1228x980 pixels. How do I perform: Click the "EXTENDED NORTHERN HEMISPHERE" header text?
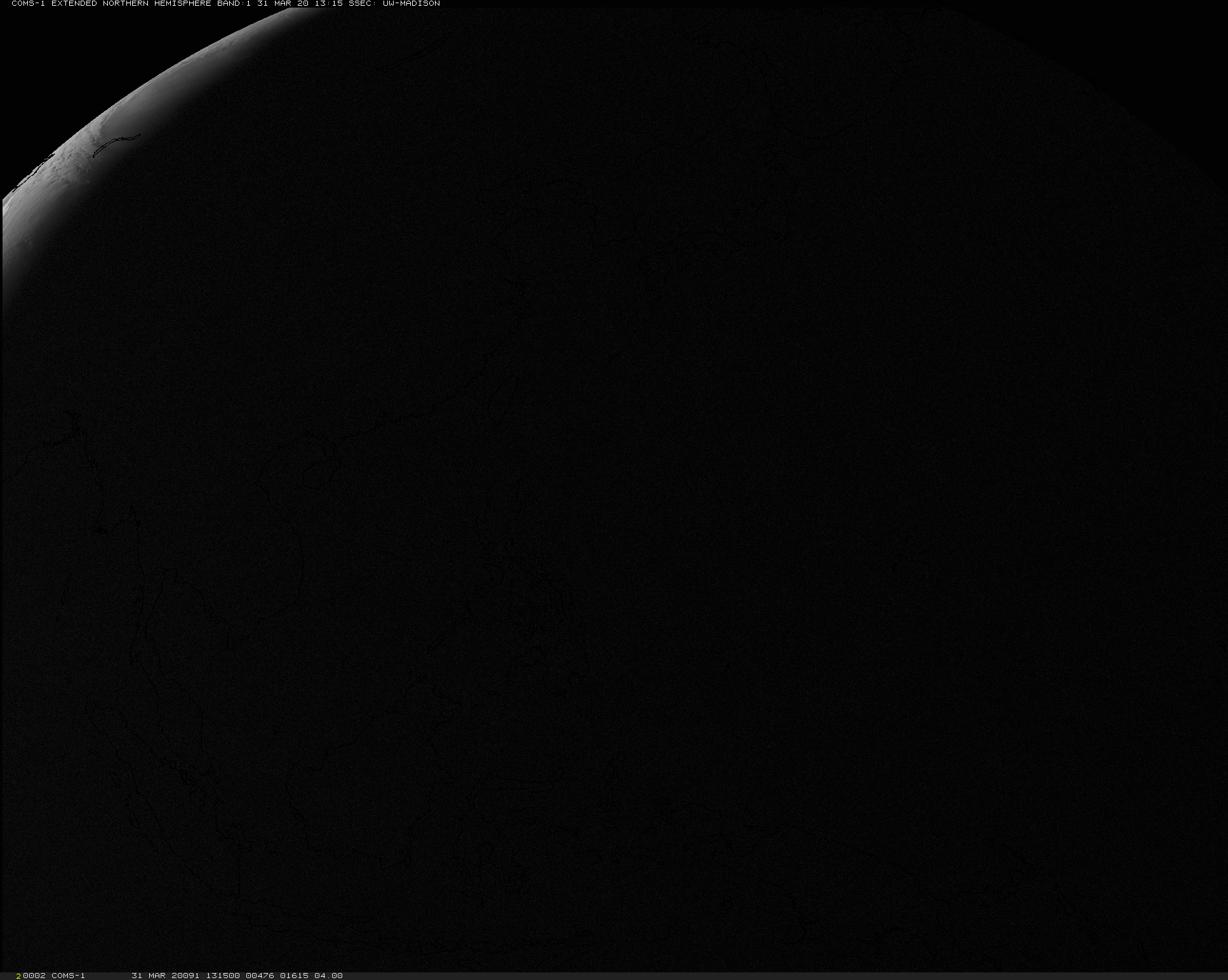(131, 3)
